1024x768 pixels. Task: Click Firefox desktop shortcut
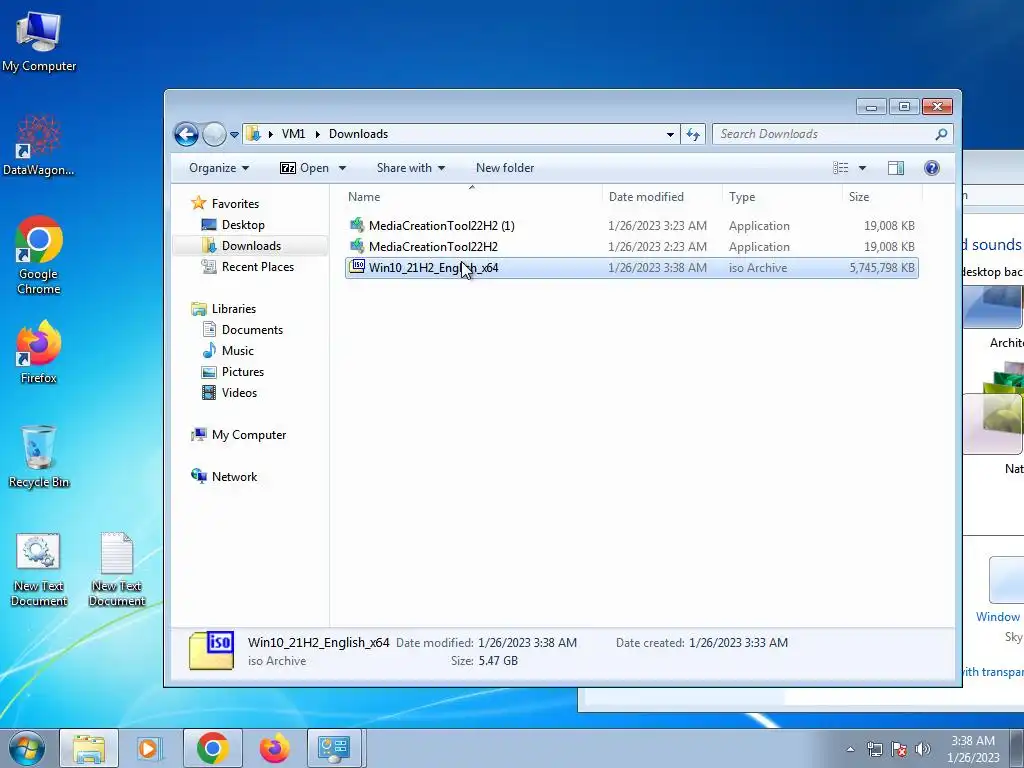point(39,353)
